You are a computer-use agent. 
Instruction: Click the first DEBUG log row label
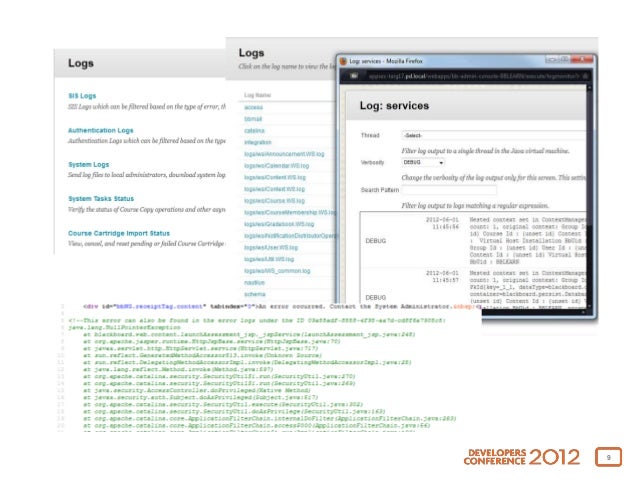(376, 241)
